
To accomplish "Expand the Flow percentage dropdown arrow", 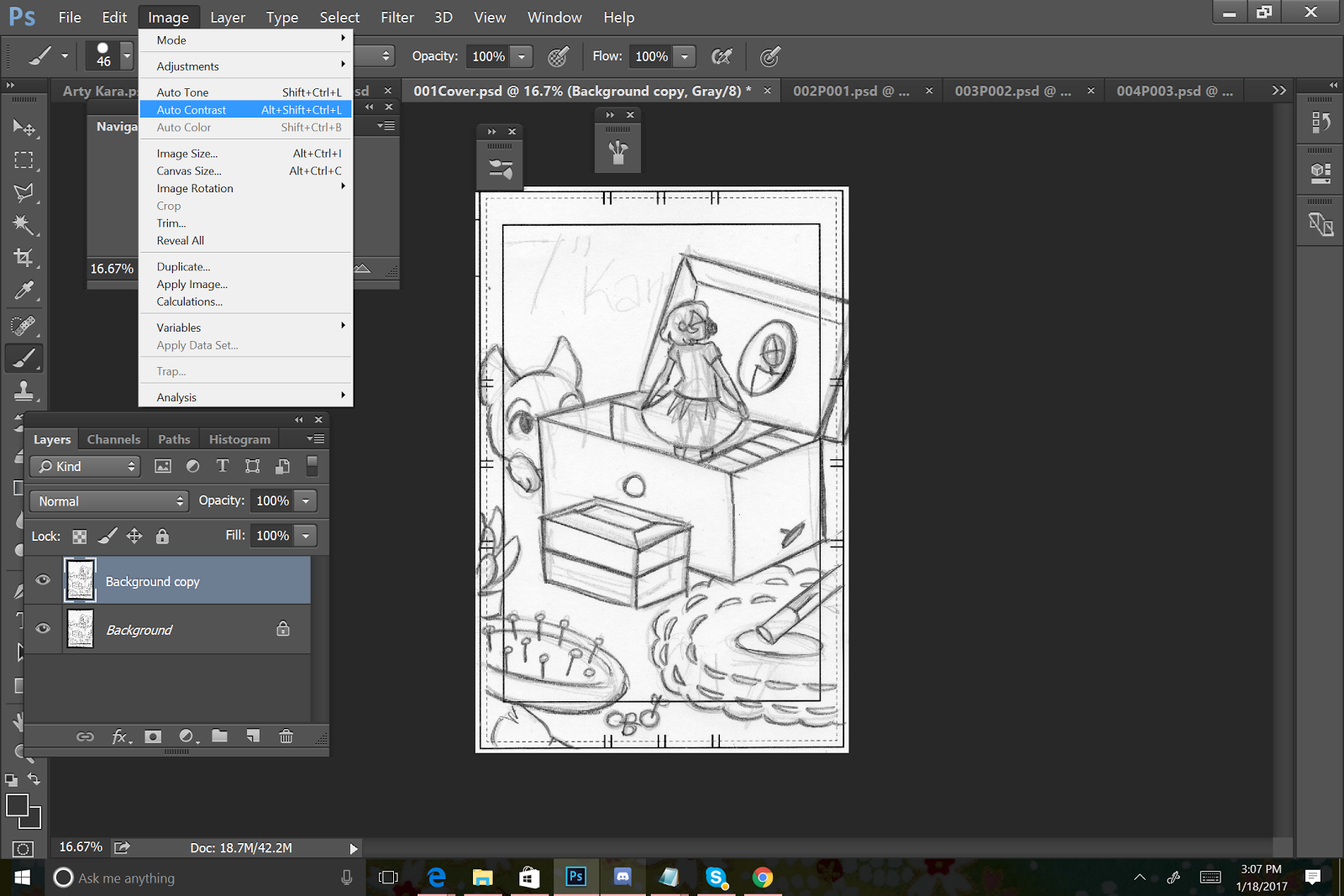I will tap(685, 56).
